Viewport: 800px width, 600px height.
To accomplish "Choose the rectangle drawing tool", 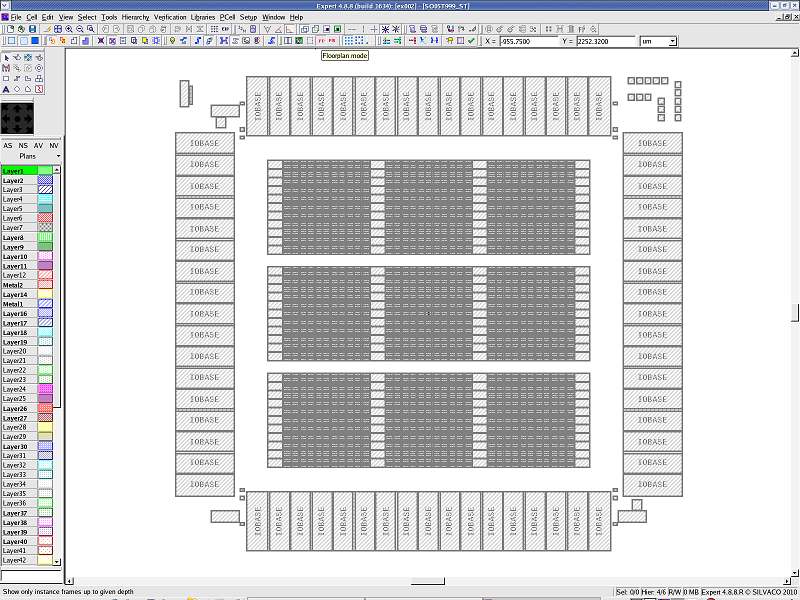I will pyautogui.click(x=6, y=78).
